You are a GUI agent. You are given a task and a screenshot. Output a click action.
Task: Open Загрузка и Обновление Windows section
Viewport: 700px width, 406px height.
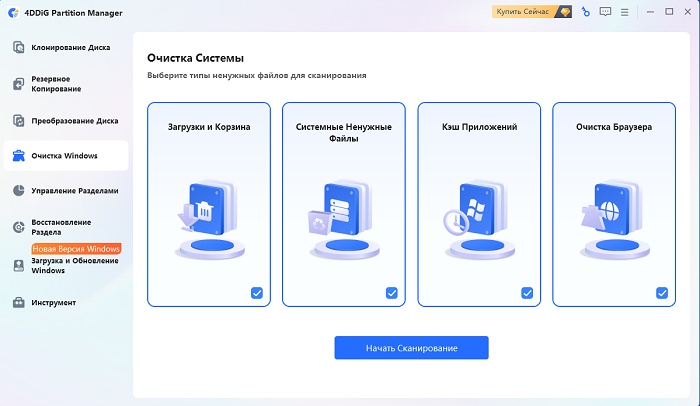pyautogui.click(x=66, y=266)
